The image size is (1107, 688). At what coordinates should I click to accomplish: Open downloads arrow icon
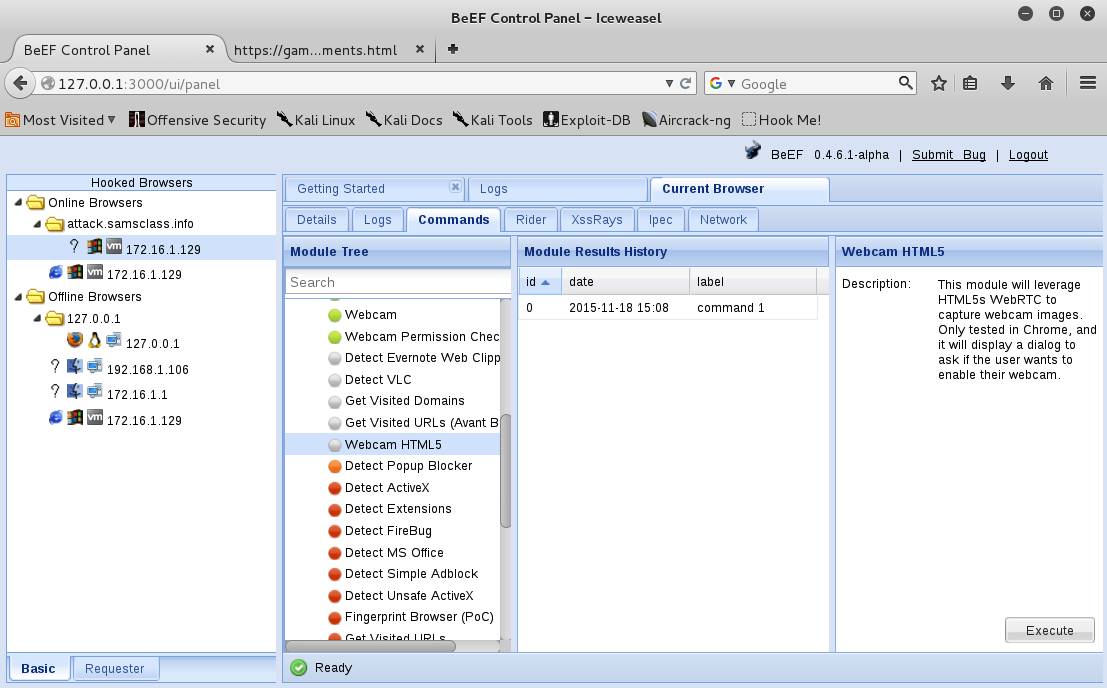point(1008,83)
